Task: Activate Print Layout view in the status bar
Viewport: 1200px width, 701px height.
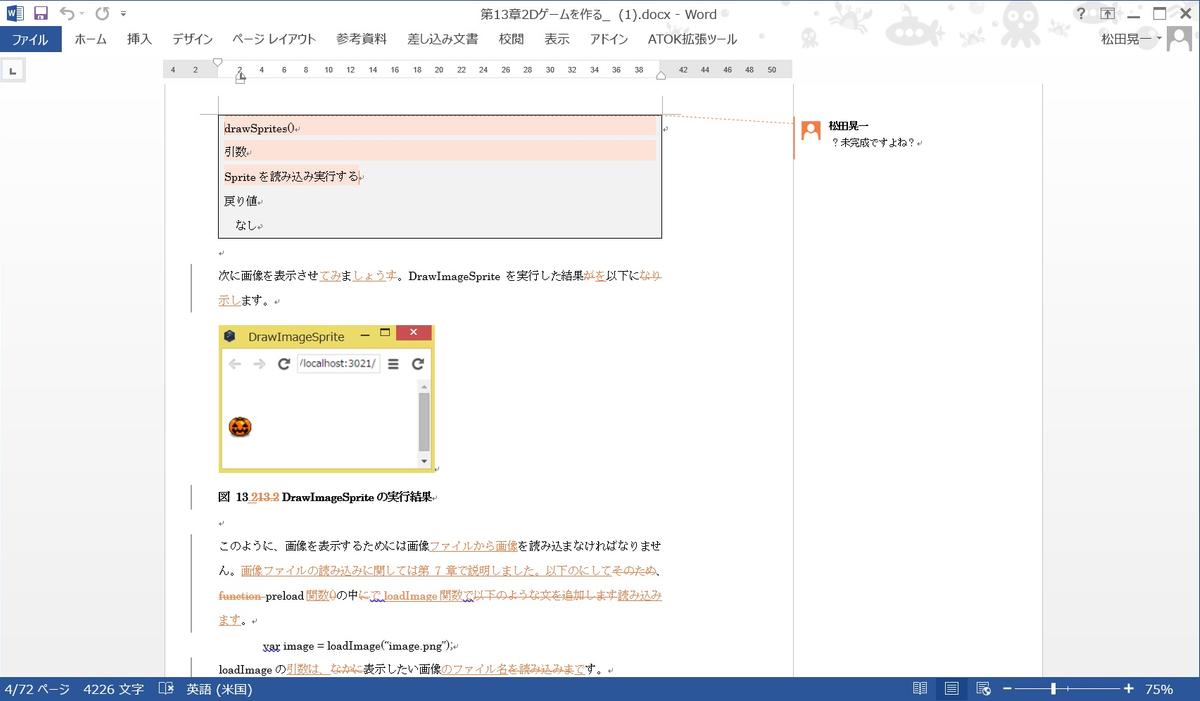Action: 951,689
